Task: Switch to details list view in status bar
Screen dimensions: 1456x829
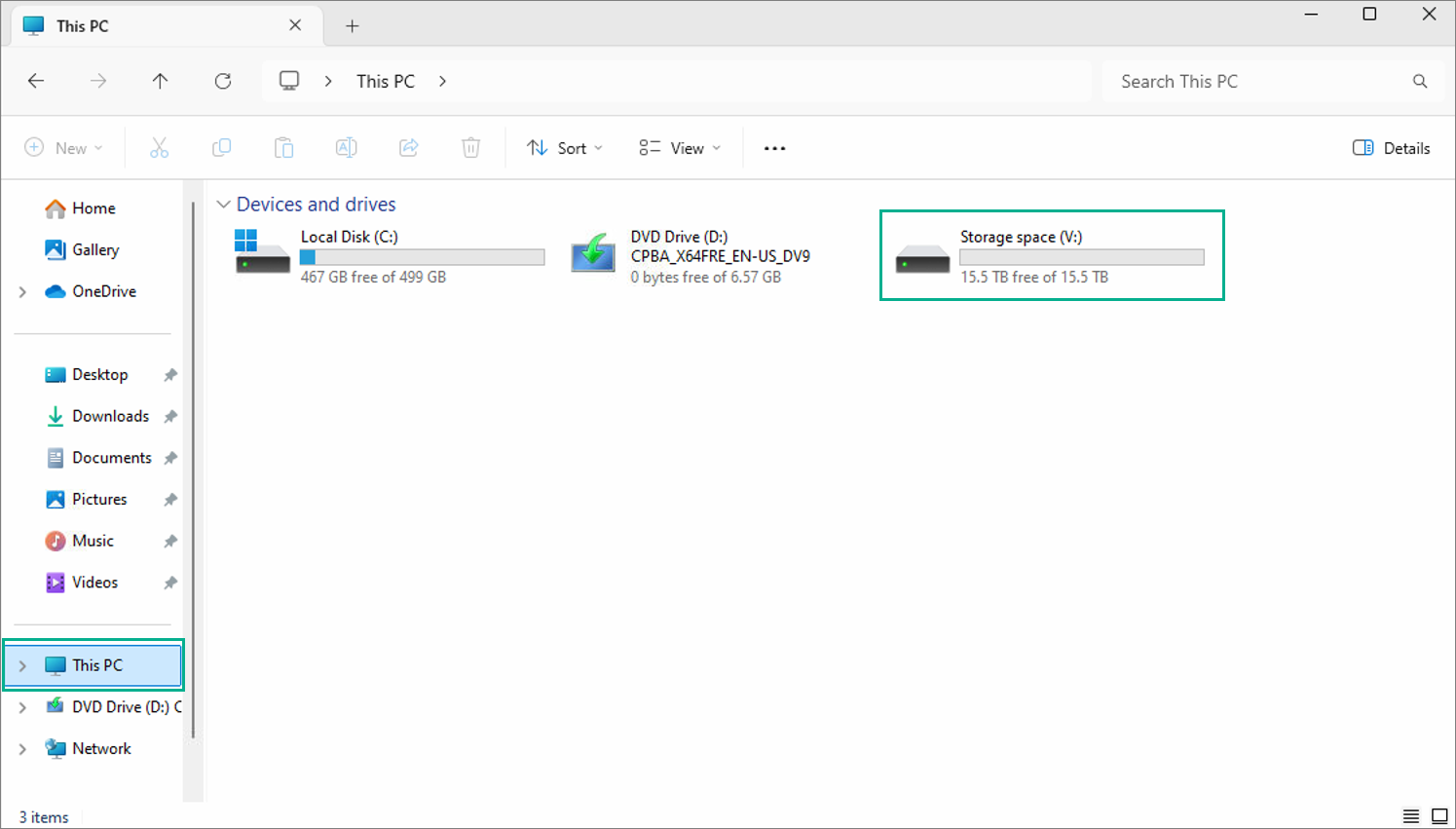Action: click(x=1410, y=816)
